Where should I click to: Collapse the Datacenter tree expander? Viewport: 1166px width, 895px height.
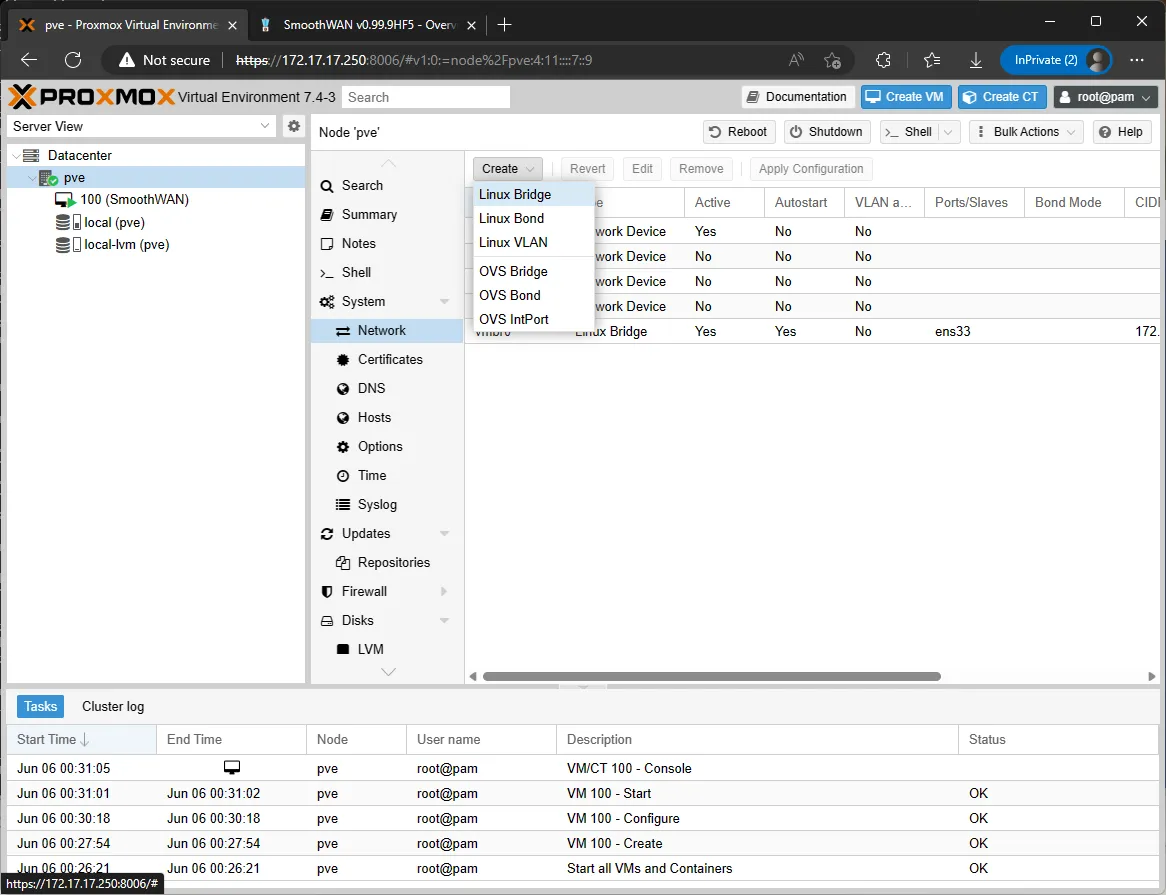16,156
